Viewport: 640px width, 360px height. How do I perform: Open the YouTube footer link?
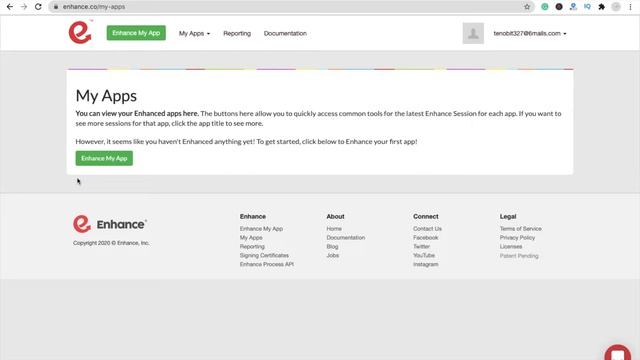click(424, 256)
